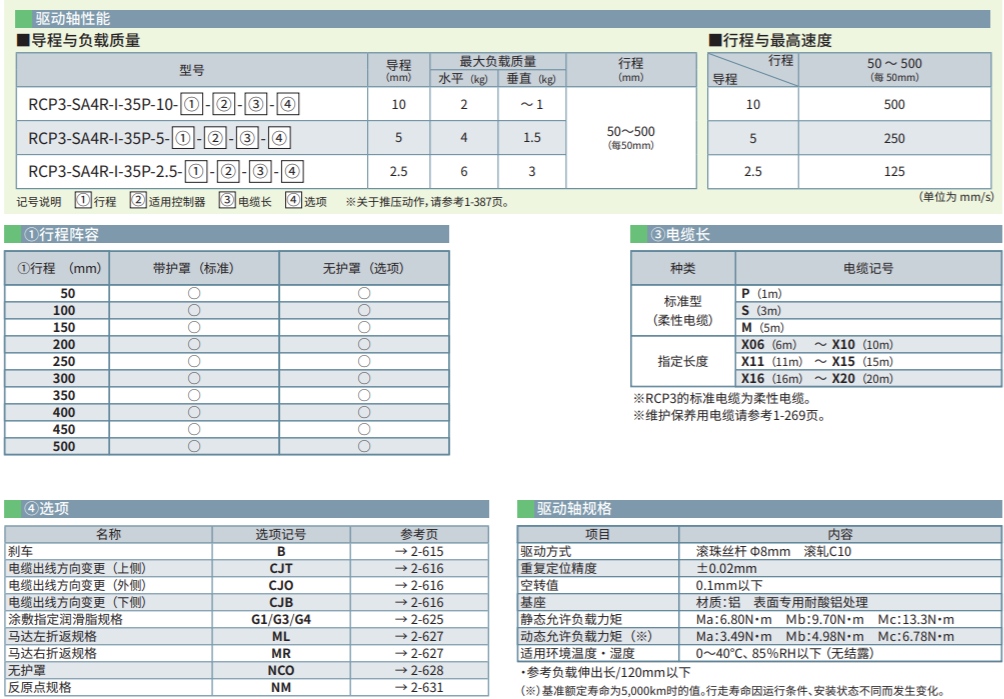Click legend entry ③电缆长 below the model table
This screenshot has height=699, width=1004.
click(245, 201)
